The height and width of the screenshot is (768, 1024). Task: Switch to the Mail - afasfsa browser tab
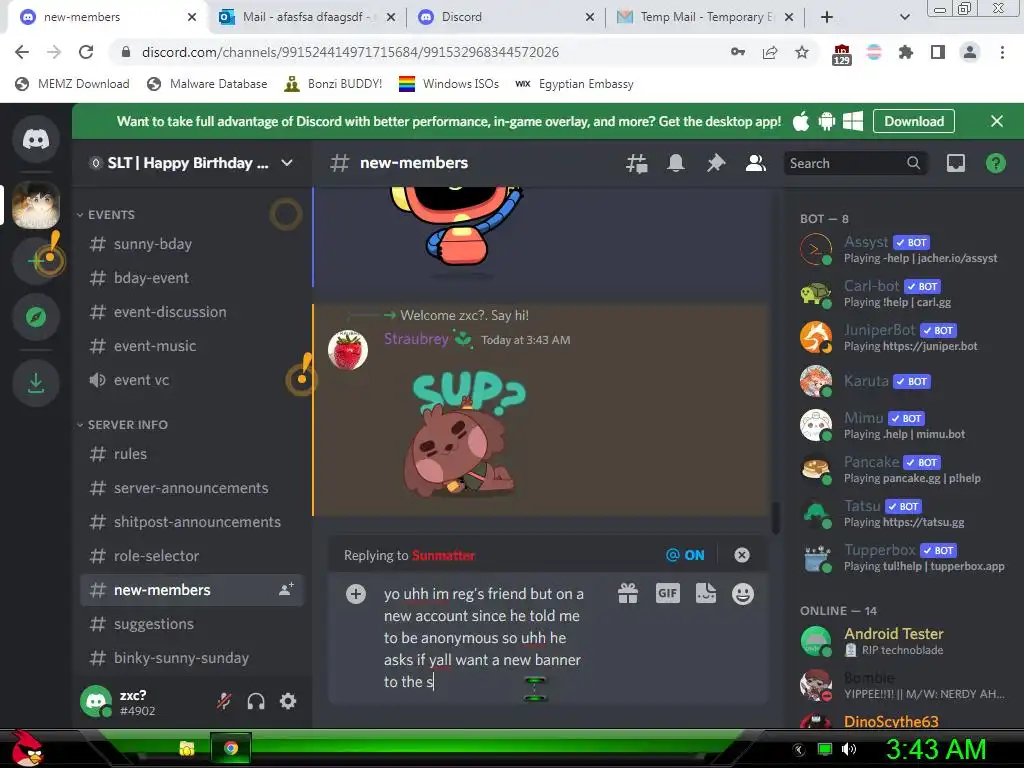pos(307,17)
